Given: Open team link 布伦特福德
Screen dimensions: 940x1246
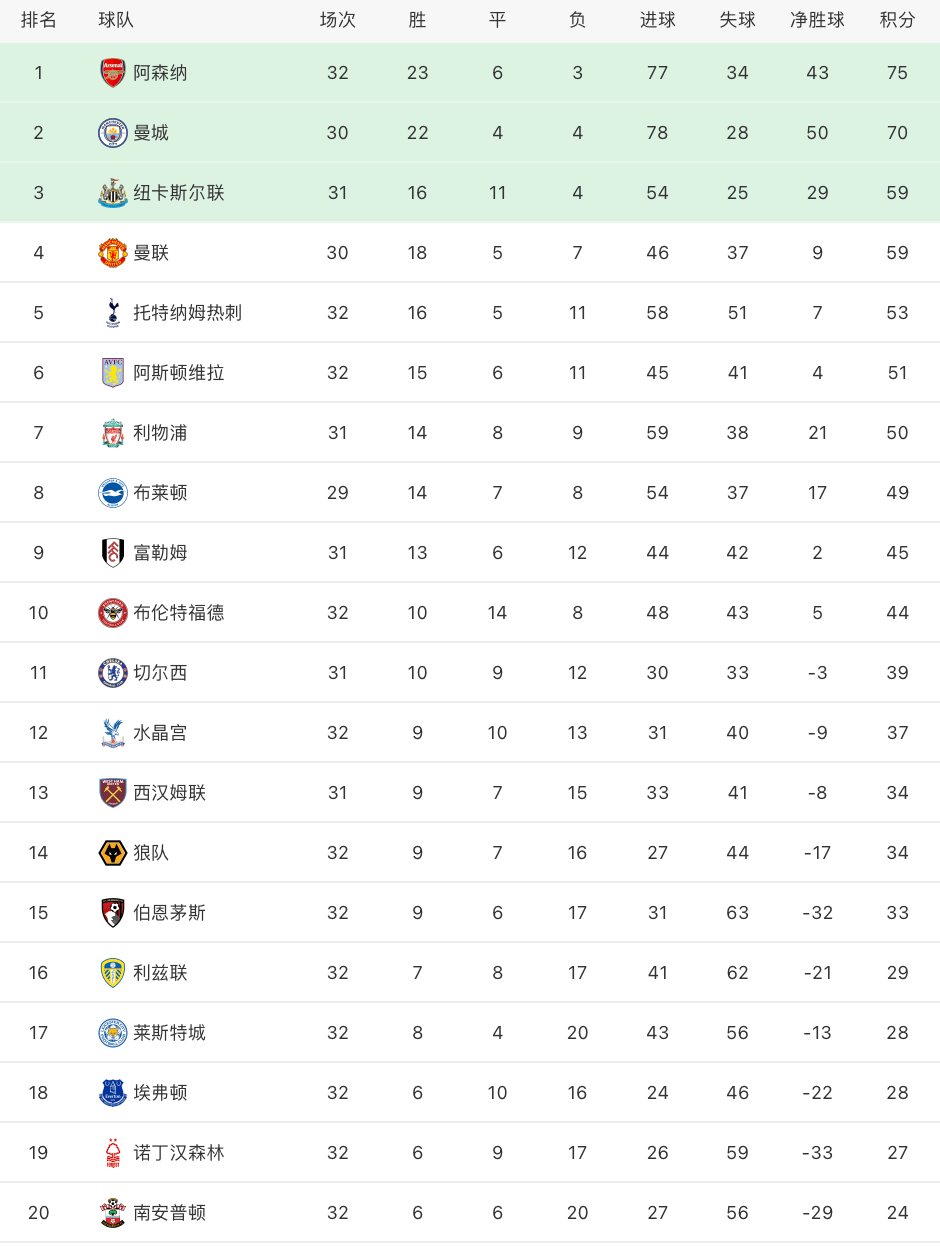Looking at the screenshot, I should click(179, 613).
